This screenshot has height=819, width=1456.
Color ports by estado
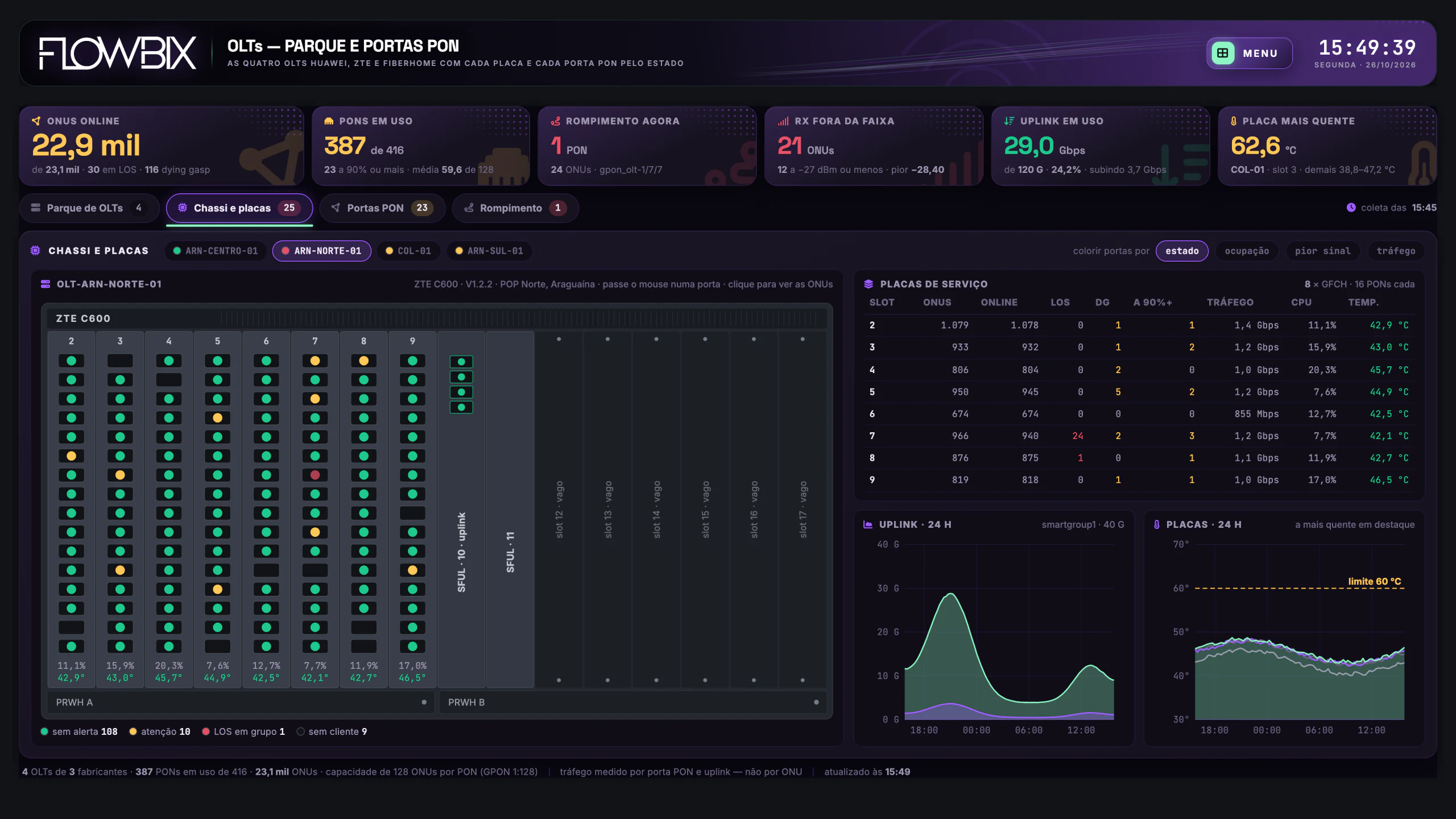click(1182, 251)
